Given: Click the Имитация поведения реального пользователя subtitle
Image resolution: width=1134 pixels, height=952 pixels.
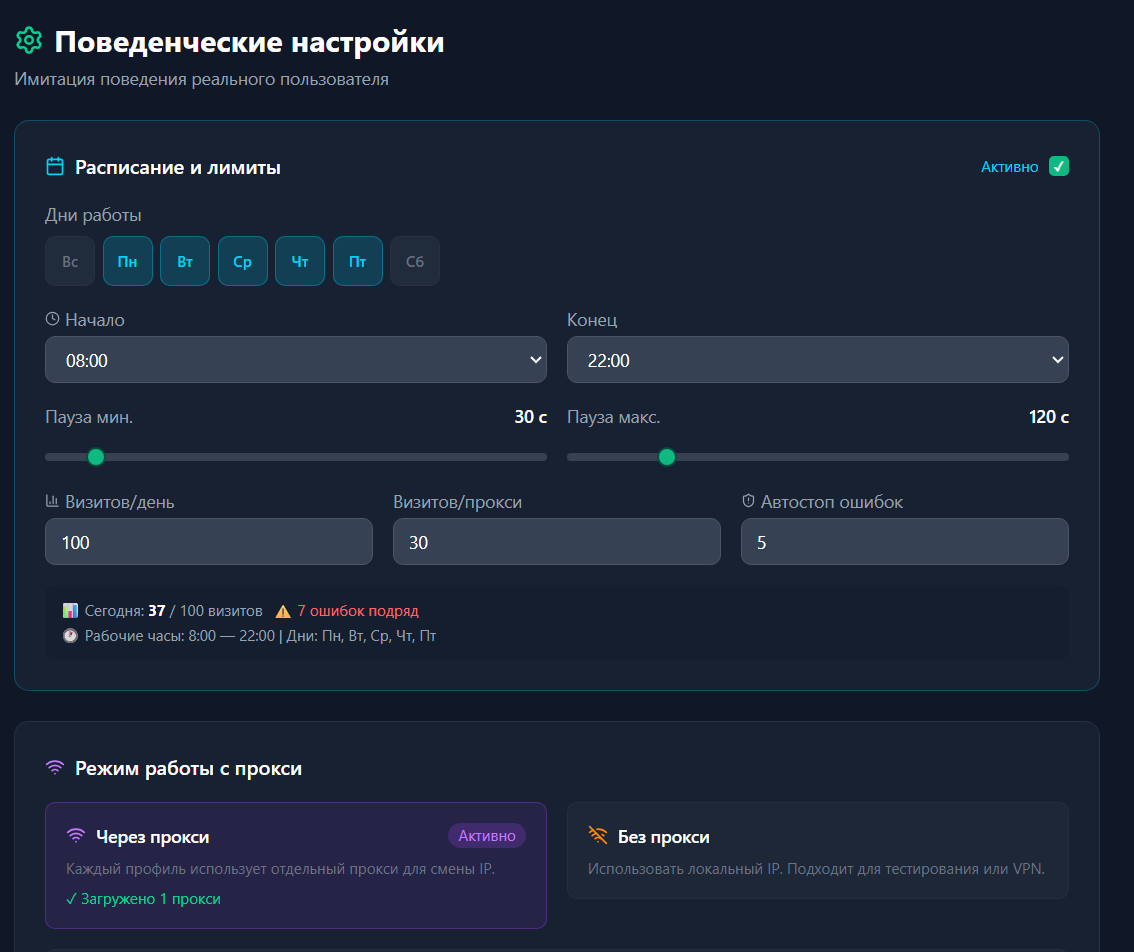Looking at the screenshot, I should [202, 79].
